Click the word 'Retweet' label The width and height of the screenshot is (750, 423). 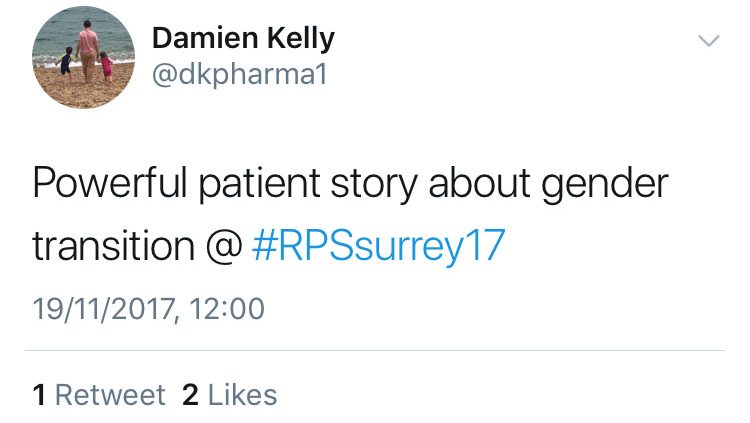point(110,395)
